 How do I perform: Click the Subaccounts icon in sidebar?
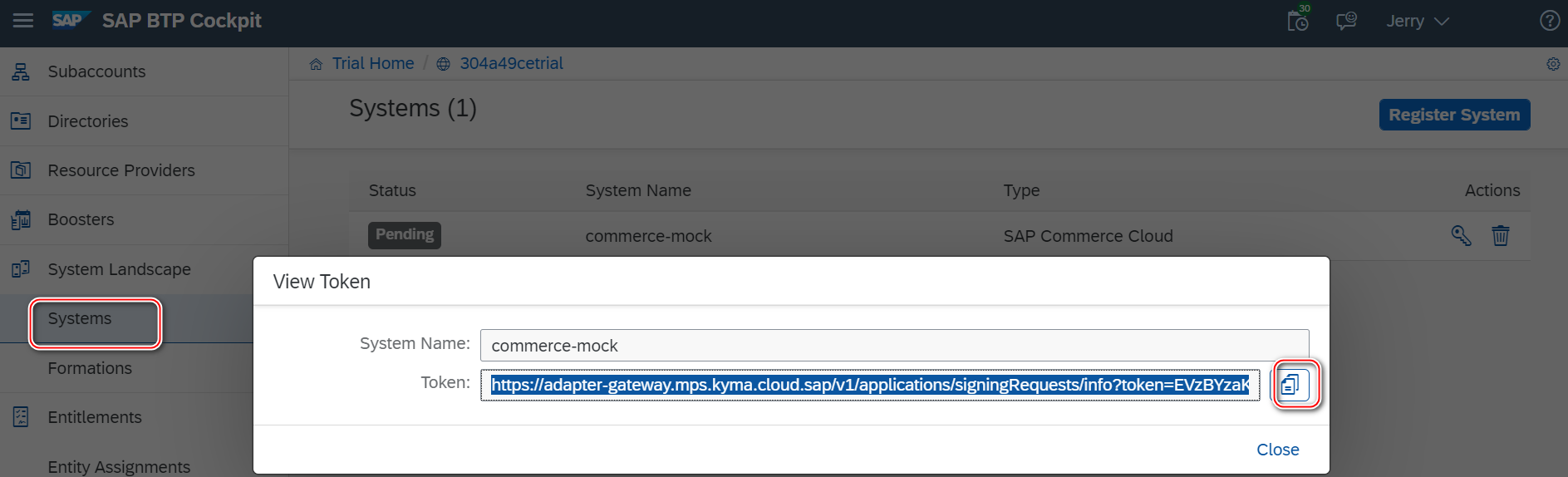coord(21,72)
